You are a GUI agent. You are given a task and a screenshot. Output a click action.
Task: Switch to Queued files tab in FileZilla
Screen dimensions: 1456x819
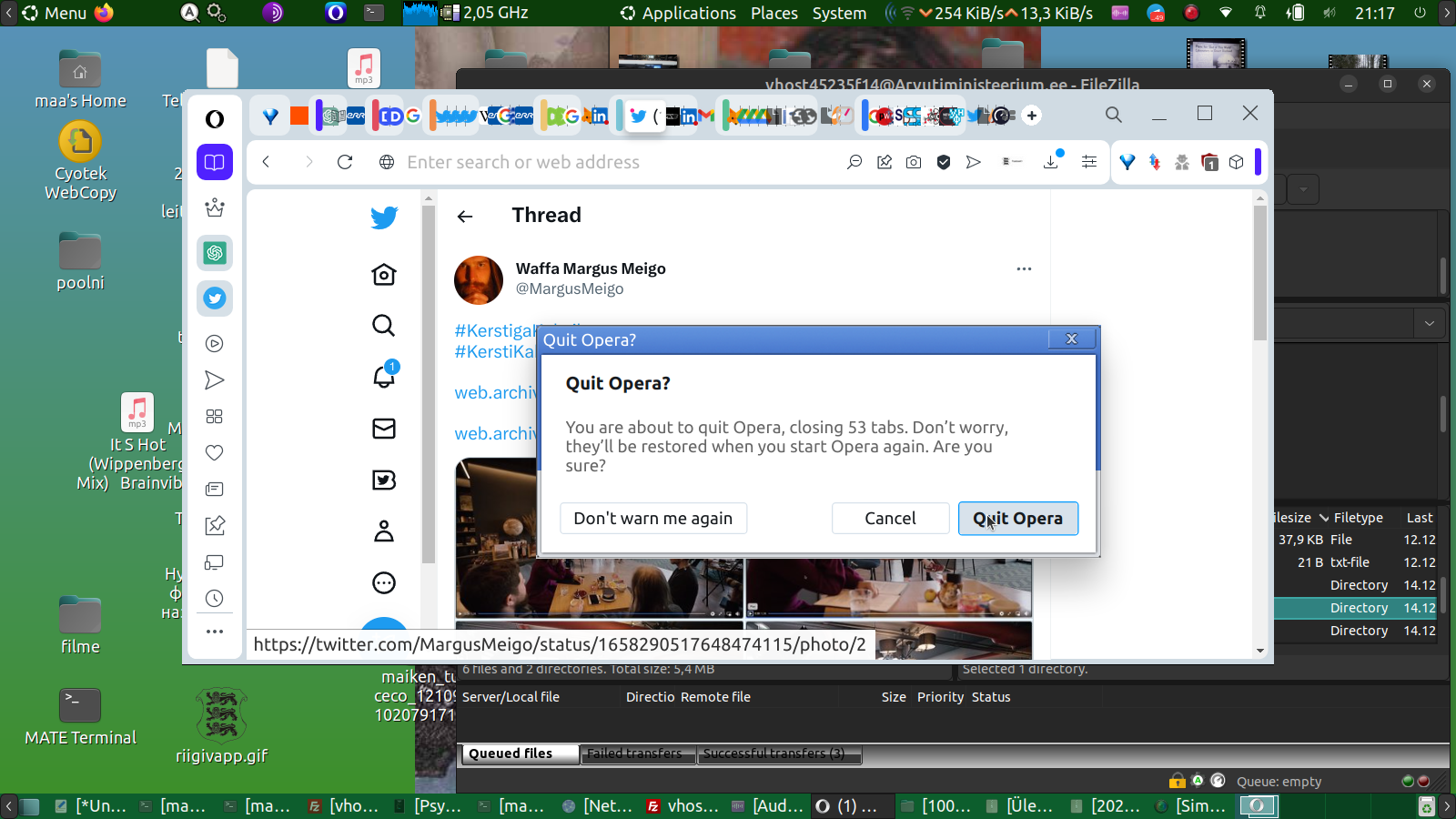point(520,753)
